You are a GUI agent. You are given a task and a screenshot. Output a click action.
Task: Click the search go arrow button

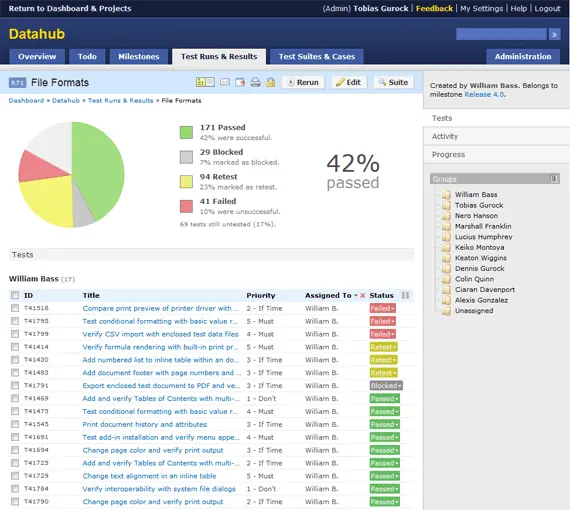click(554, 34)
